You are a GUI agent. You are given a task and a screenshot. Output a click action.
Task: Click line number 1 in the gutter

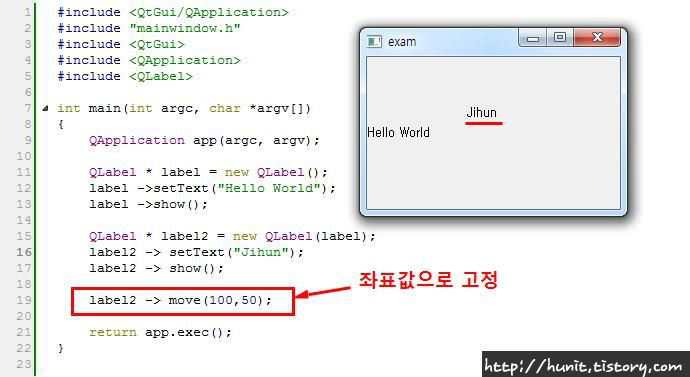pos(28,12)
